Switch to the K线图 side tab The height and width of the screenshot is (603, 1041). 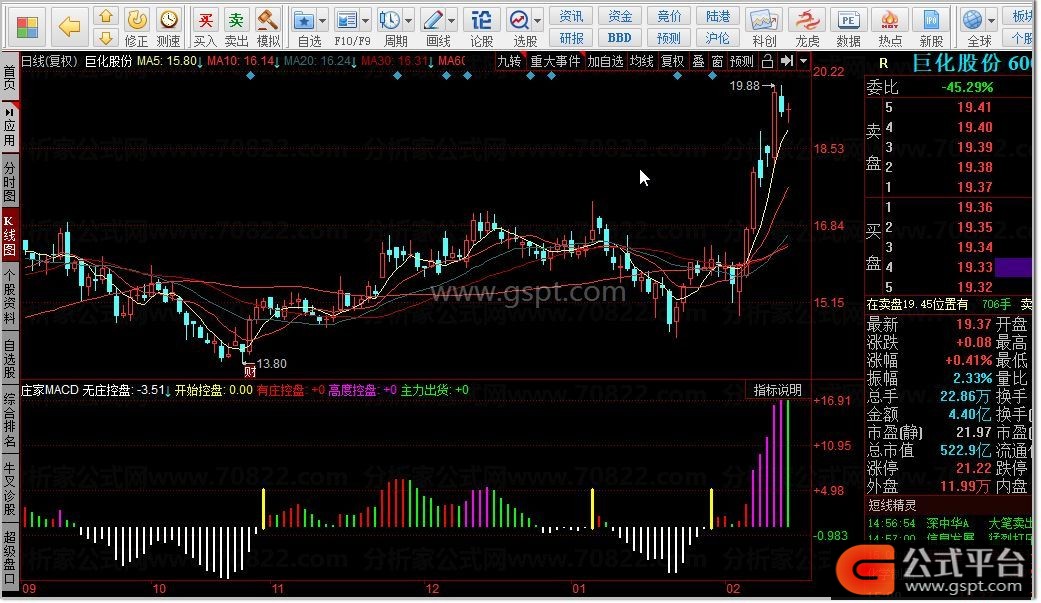(x=9, y=236)
